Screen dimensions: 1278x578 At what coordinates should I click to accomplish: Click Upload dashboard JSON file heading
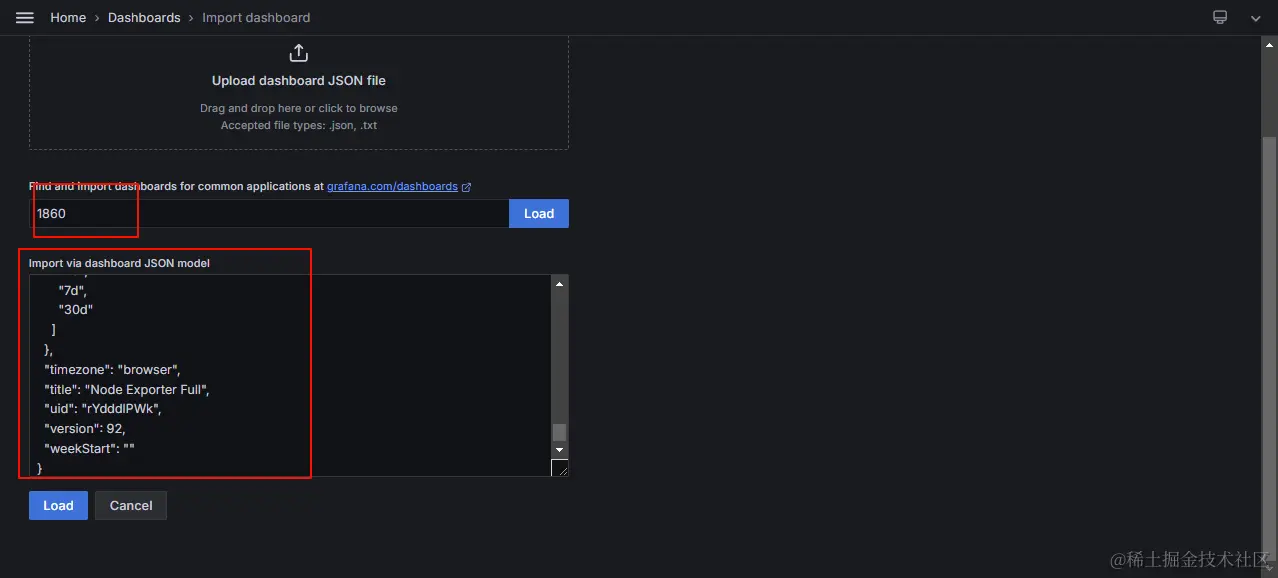(x=299, y=81)
